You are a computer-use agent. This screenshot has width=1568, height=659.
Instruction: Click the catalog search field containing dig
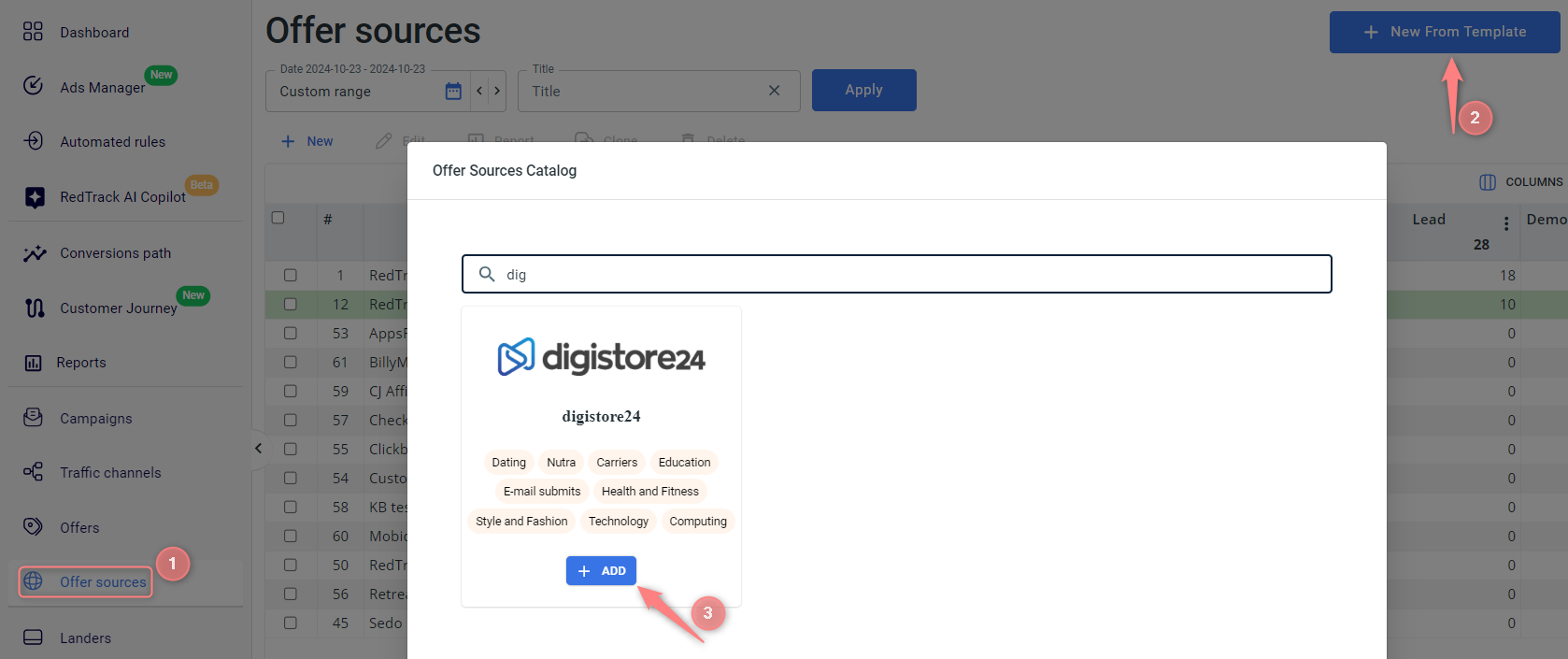(896, 274)
